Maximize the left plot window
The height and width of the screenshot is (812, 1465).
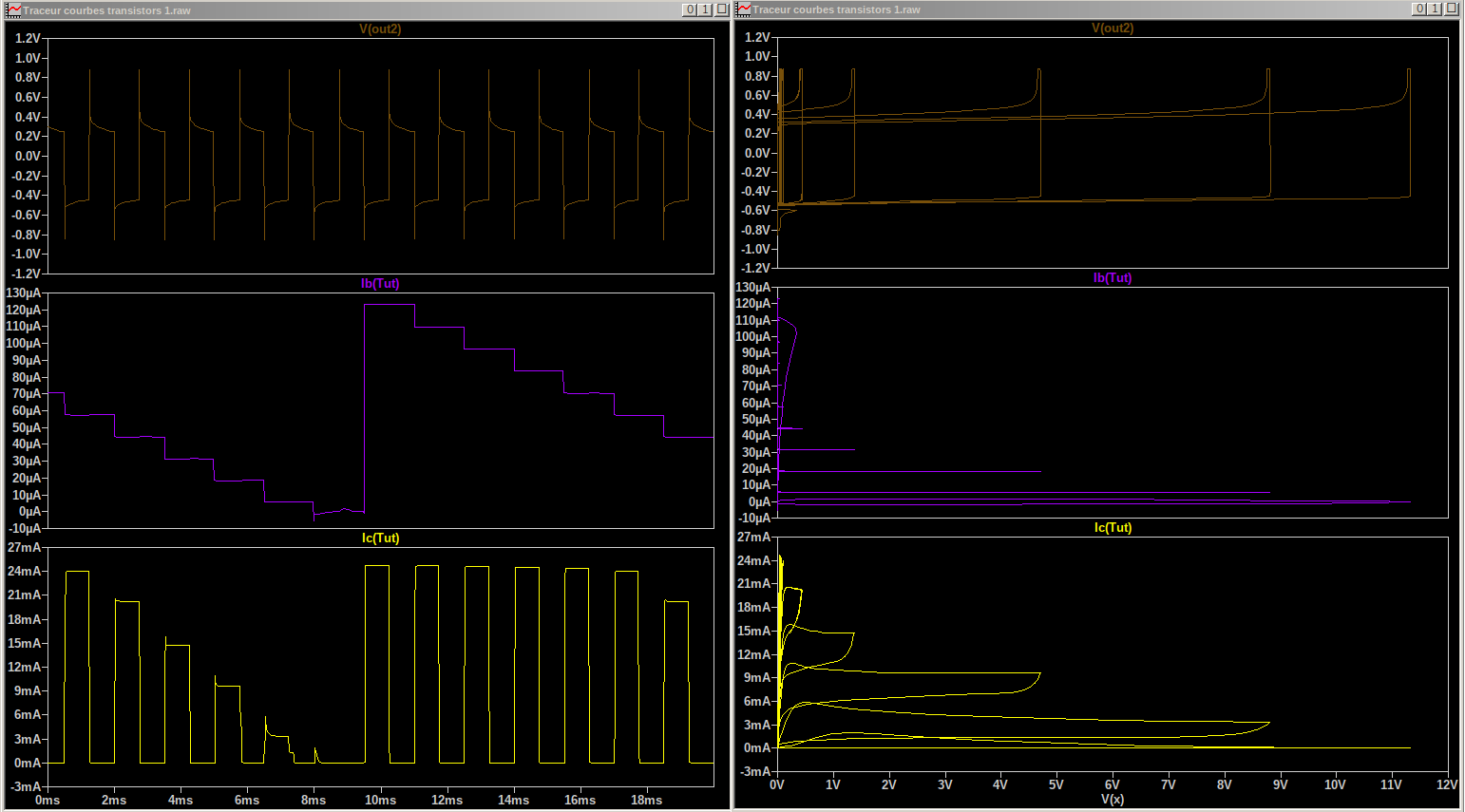tap(705, 9)
